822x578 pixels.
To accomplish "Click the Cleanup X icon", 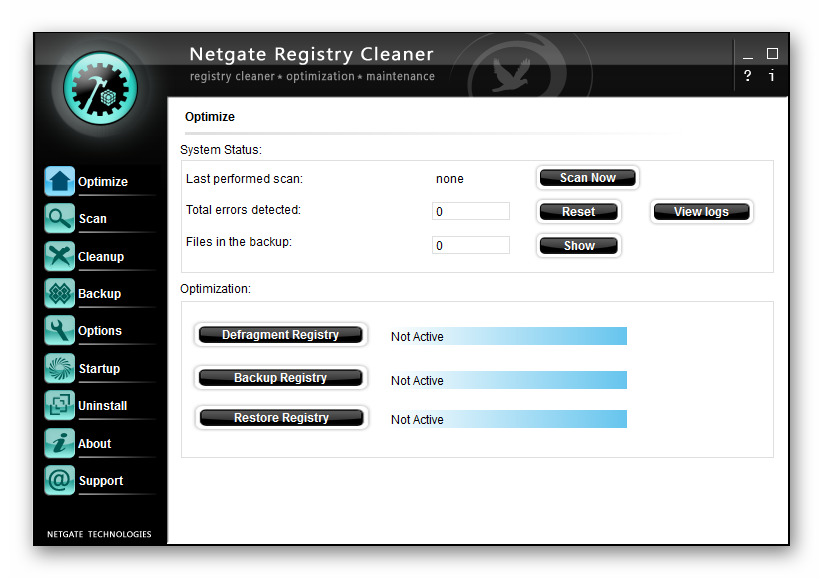I will pyautogui.click(x=59, y=256).
